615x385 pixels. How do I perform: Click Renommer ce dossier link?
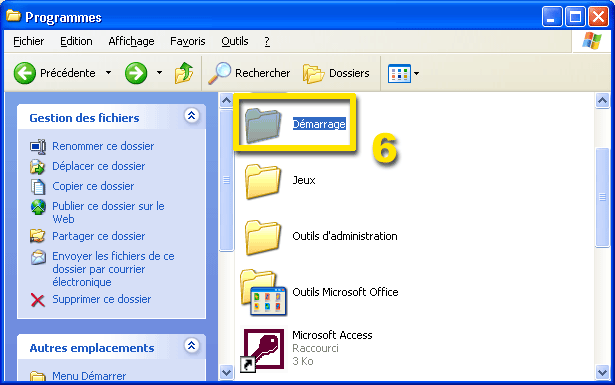[103, 146]
